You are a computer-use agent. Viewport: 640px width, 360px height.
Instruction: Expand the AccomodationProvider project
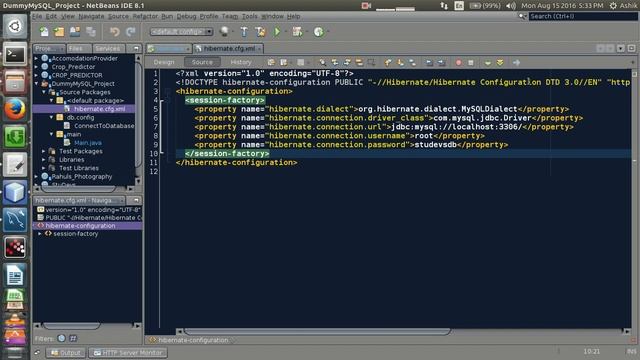click(x=37, y=58)
